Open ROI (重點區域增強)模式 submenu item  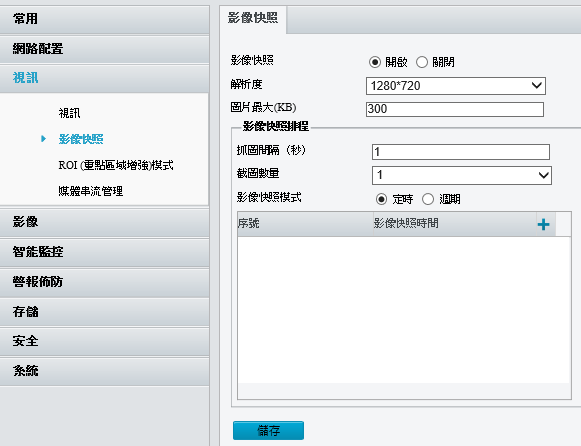tap(116, 165)
